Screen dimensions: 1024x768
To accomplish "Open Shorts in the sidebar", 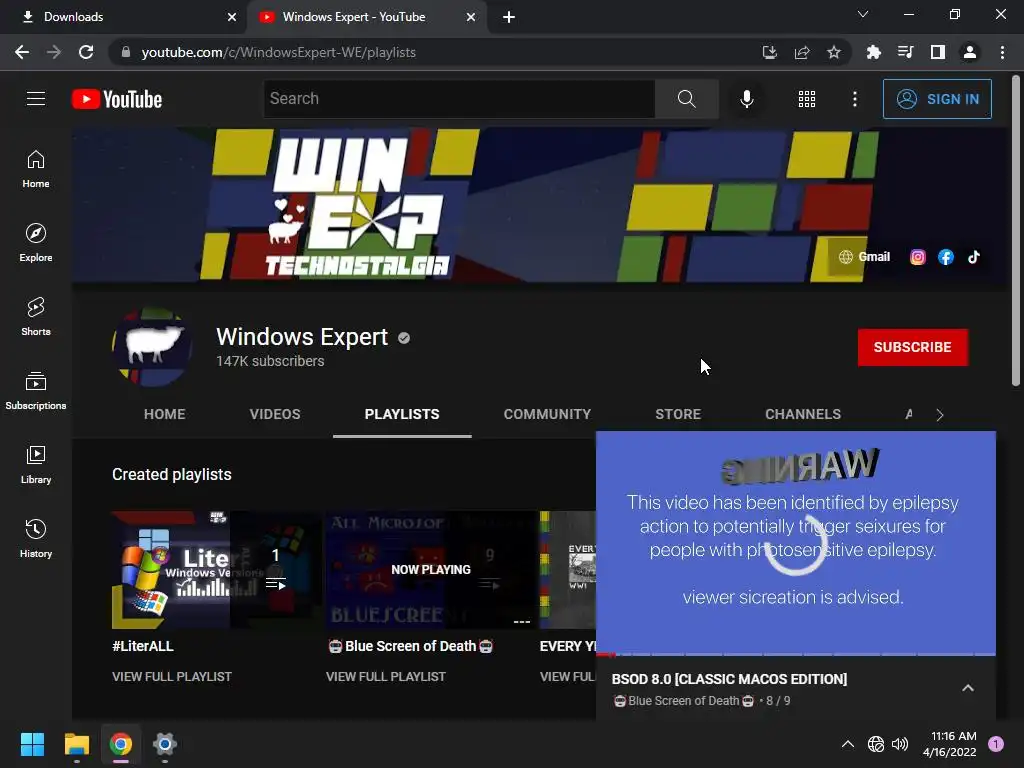I will pyautogui.click(x=36, y=316).
